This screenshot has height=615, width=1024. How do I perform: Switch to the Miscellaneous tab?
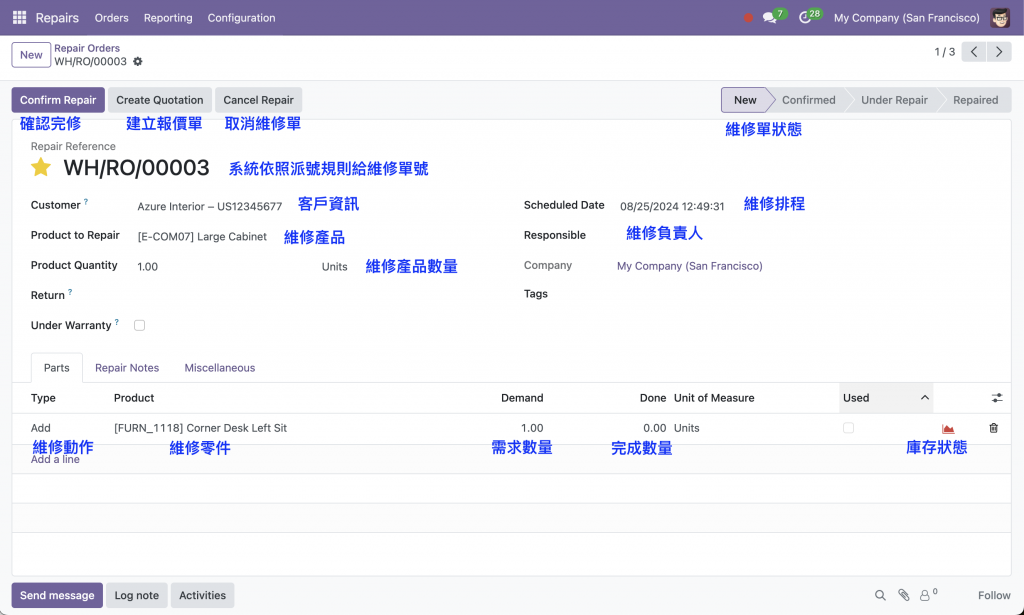pyautogui.click(x=219, y=368)
